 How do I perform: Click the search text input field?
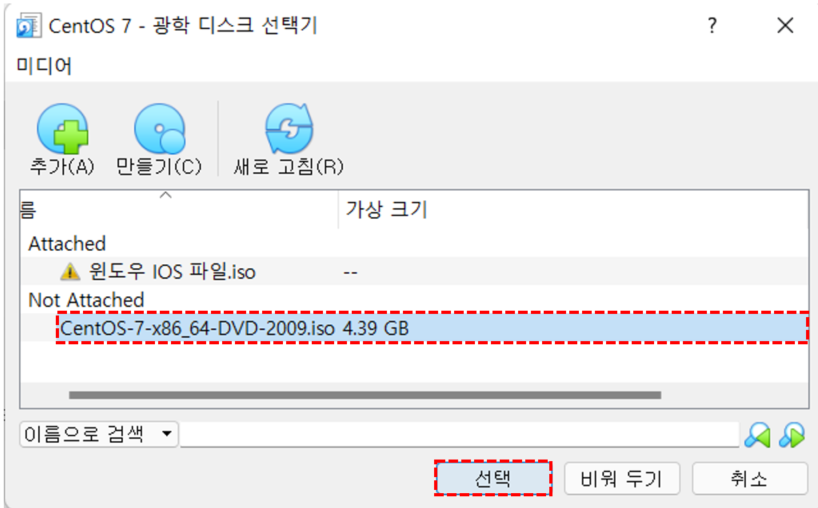pos(460,434)
